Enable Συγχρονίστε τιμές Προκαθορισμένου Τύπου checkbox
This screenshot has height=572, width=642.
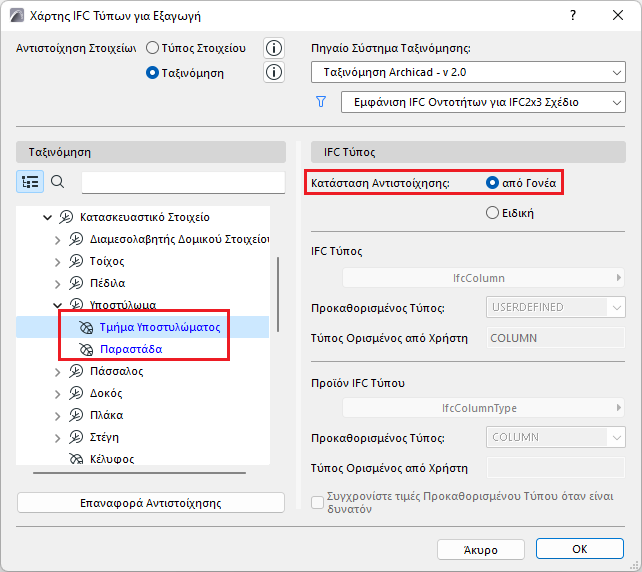pyautogui.click(x=317, y=502)
